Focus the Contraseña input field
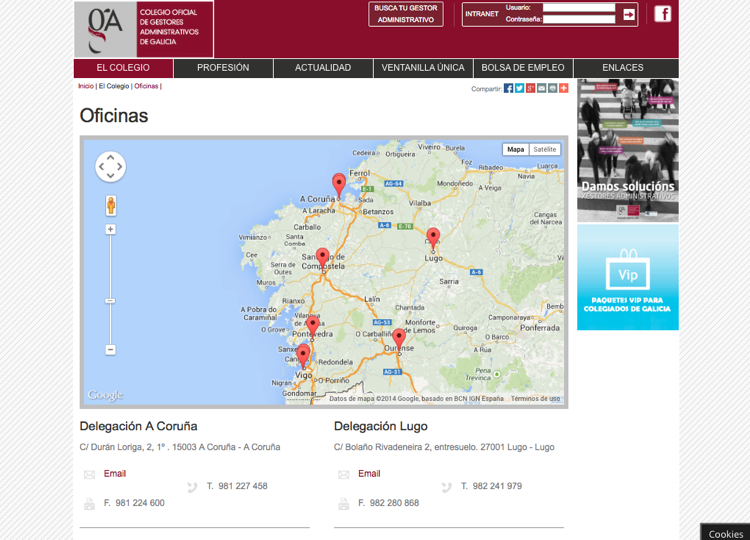 click(x=579, y=20)
